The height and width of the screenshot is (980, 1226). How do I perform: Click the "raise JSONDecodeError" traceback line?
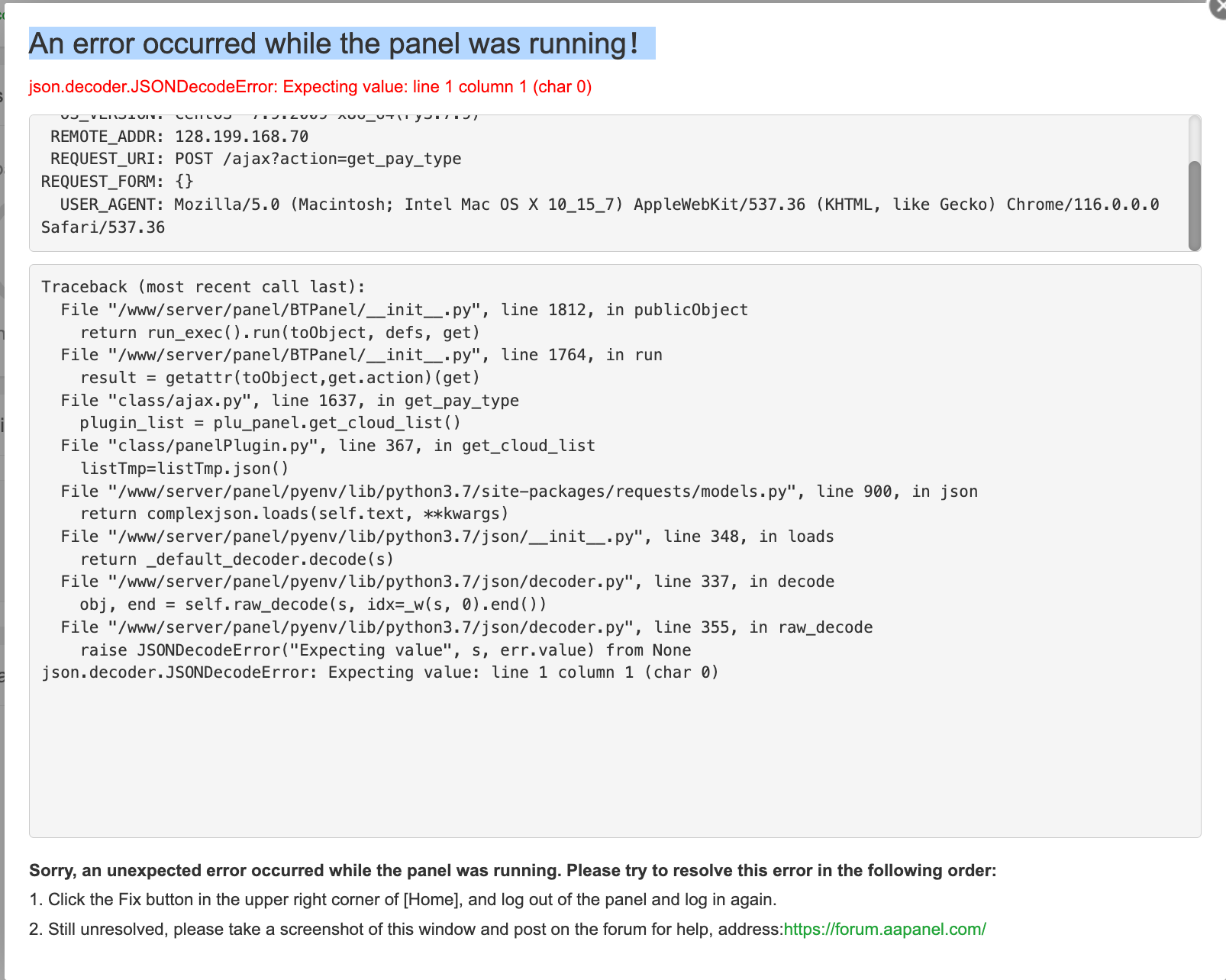pyautogui.click(x=386, y=650)
